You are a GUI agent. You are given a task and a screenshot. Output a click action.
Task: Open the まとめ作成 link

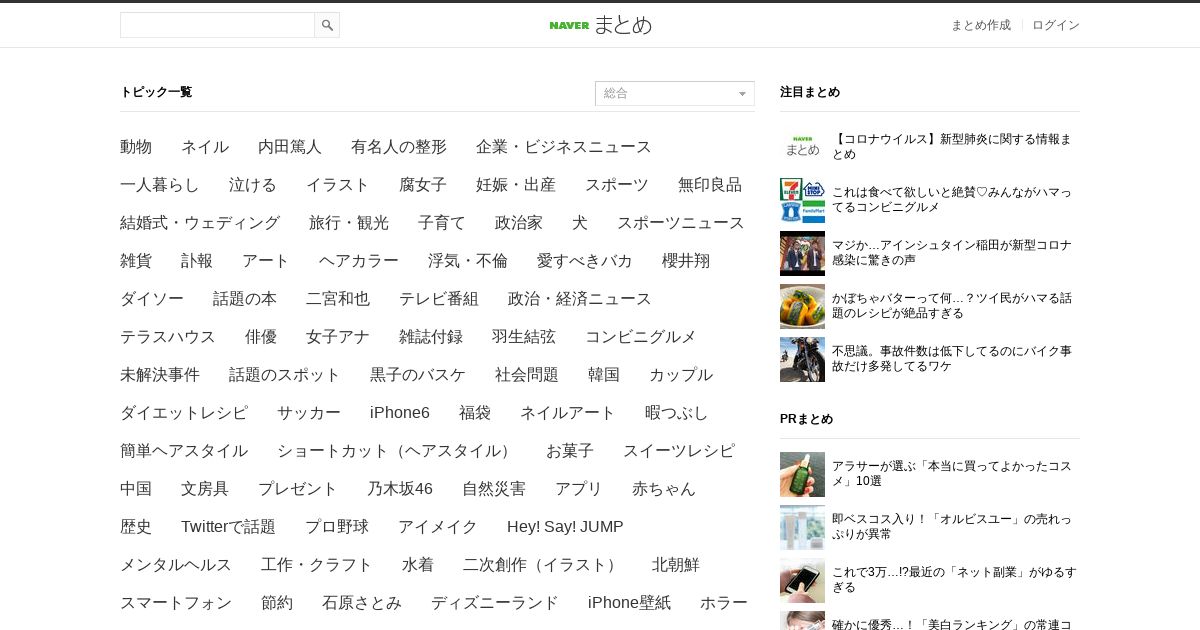[980, 25]
